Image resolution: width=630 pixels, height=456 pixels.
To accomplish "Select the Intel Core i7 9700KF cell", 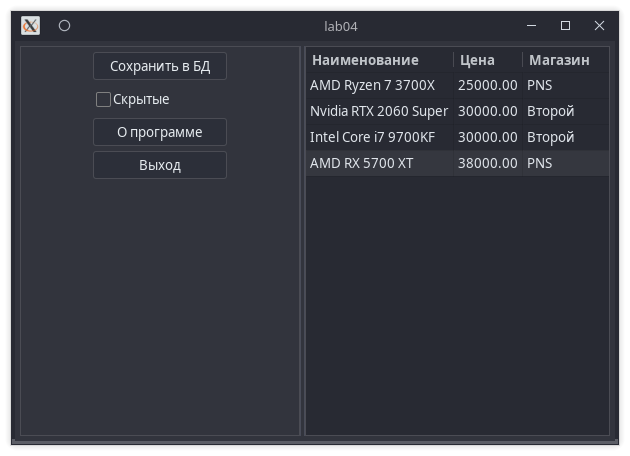I will pyautogui.click(x=380, y=137).
